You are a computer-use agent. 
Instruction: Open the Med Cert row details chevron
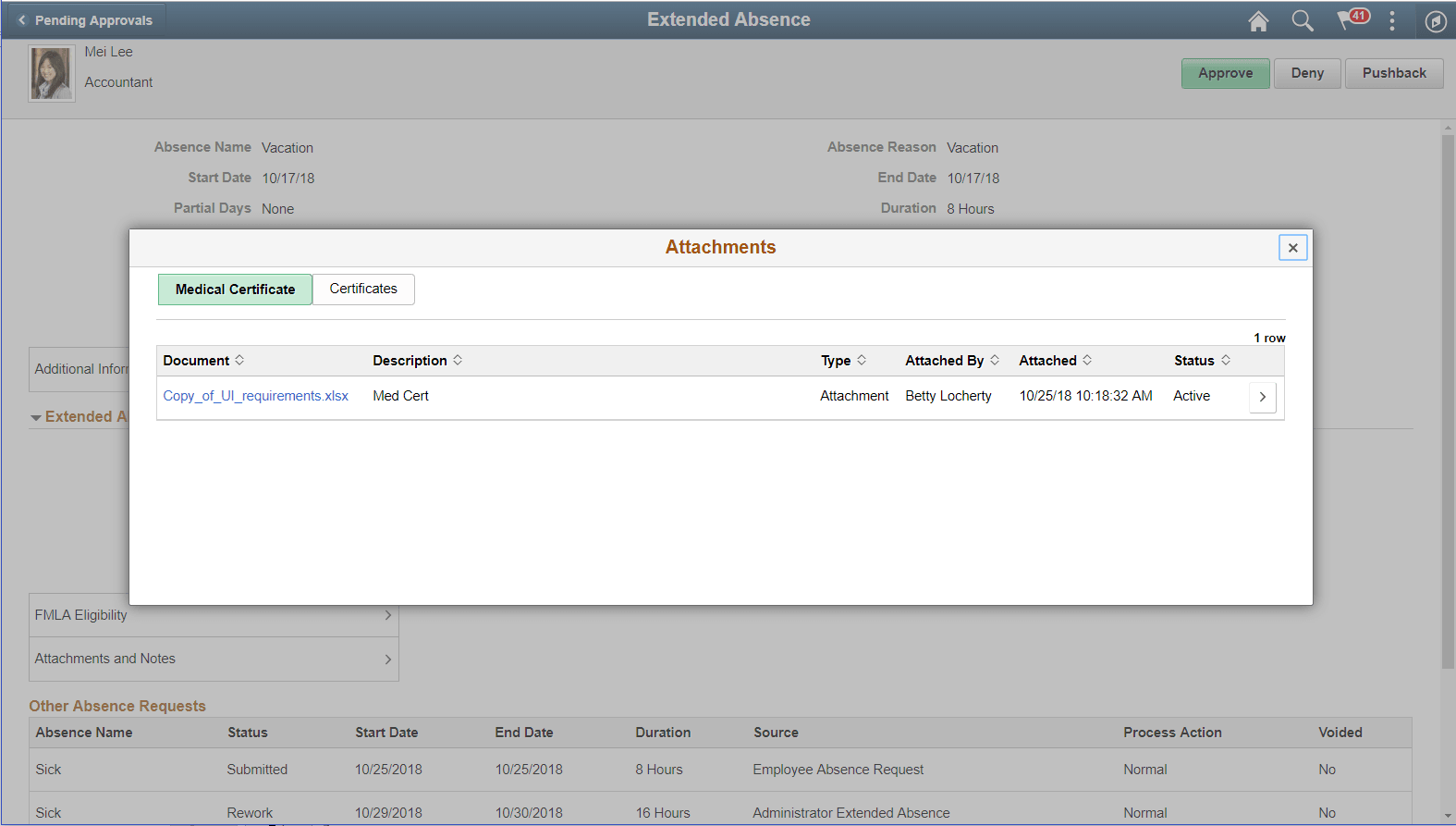click(x=1263, y=397)
